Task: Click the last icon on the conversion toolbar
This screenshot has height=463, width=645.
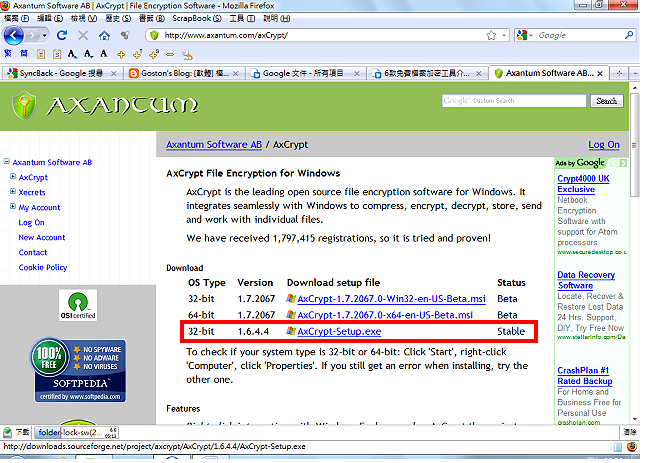Action: tap(187, 54)
